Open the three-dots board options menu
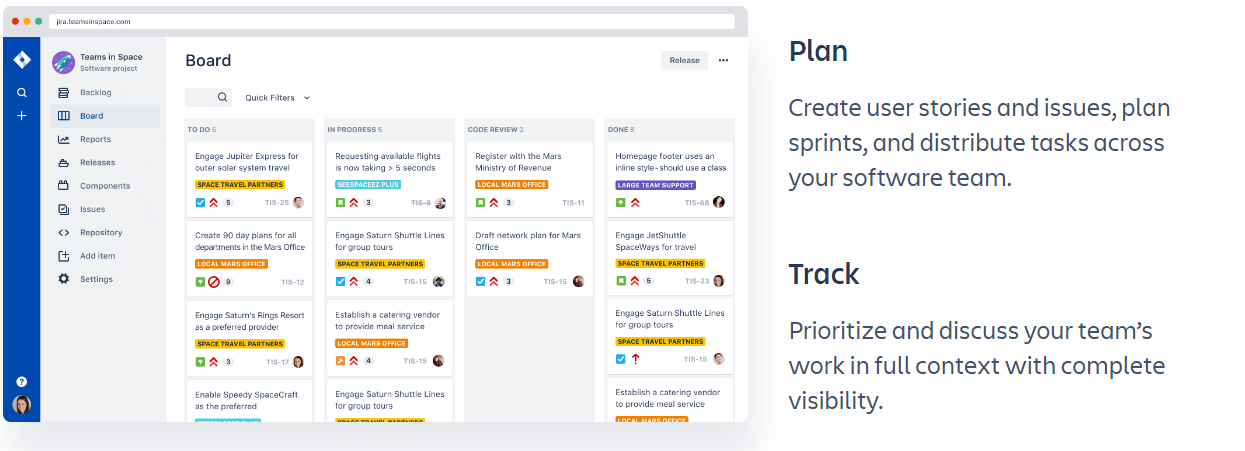 [723, 60]
